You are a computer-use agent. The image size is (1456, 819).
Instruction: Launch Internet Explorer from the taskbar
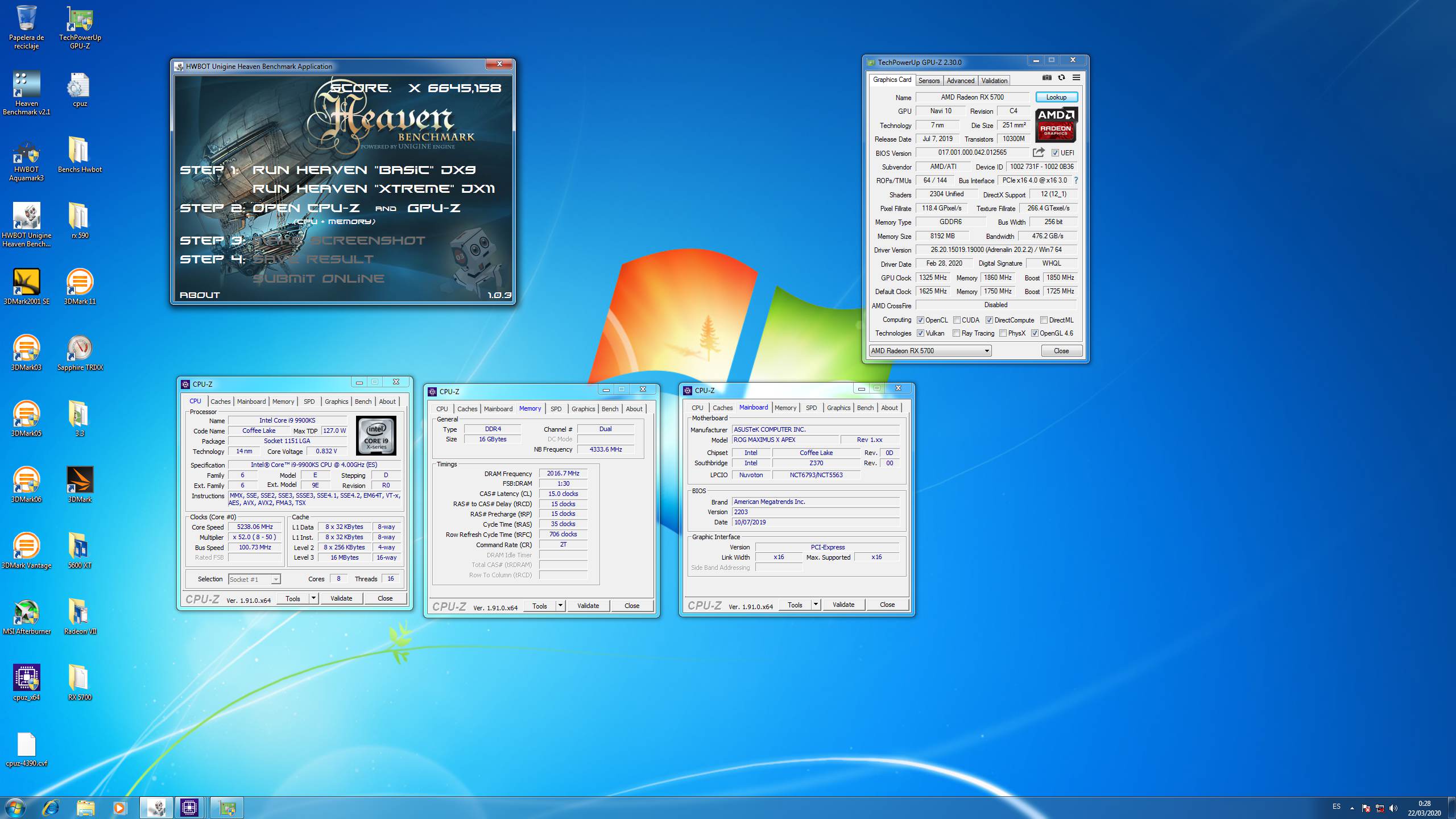[x=51, y=808]
